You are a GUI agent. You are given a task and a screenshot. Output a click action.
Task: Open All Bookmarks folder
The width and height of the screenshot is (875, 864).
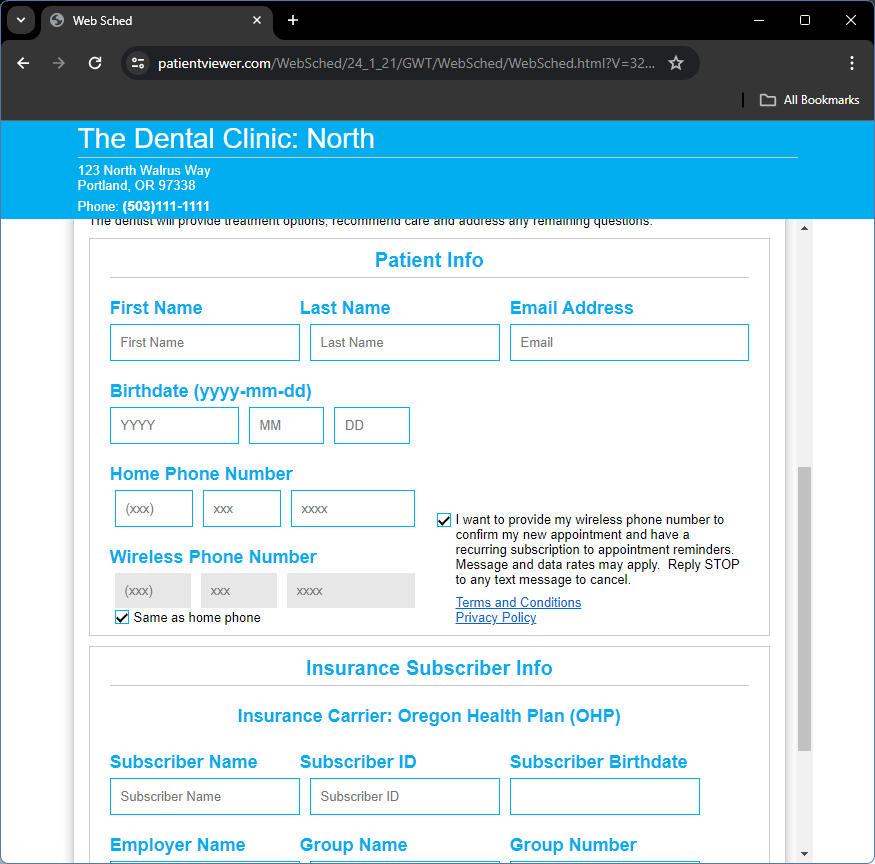[810, 100]
